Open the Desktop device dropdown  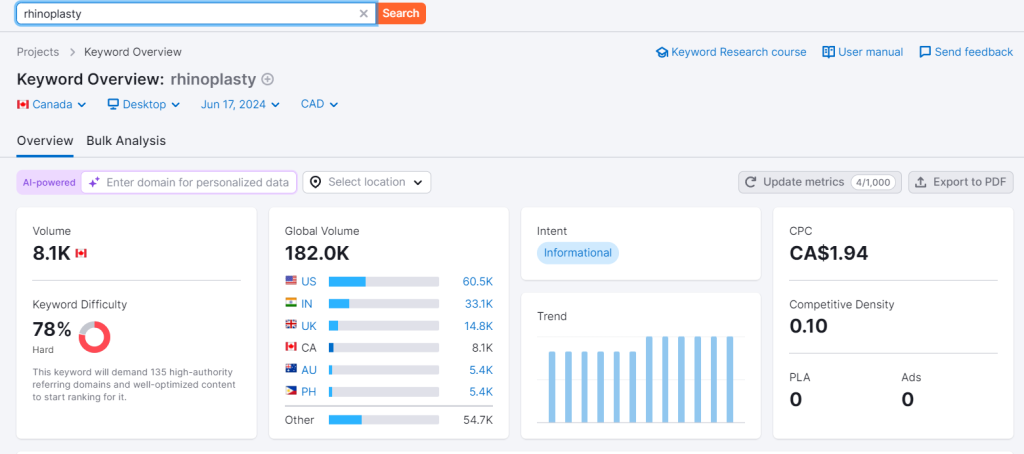tap(144, 105)
